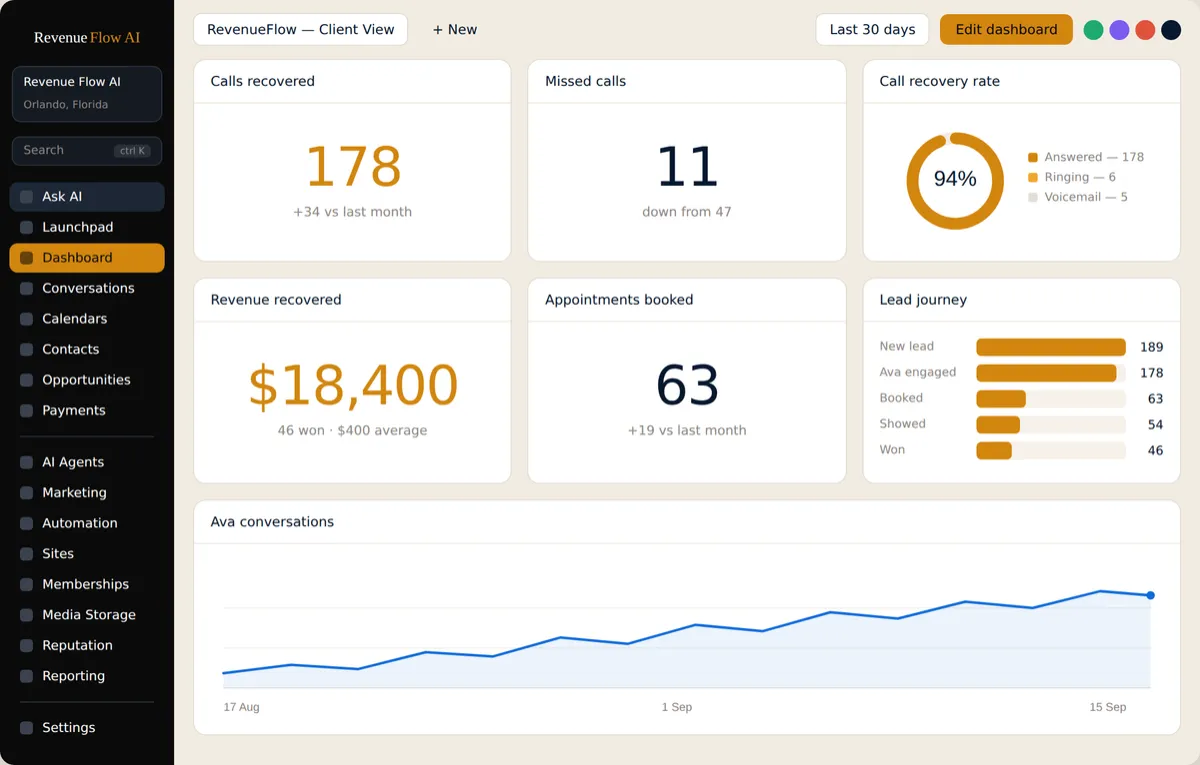Click the 11 missed calls value

(687, 167)
